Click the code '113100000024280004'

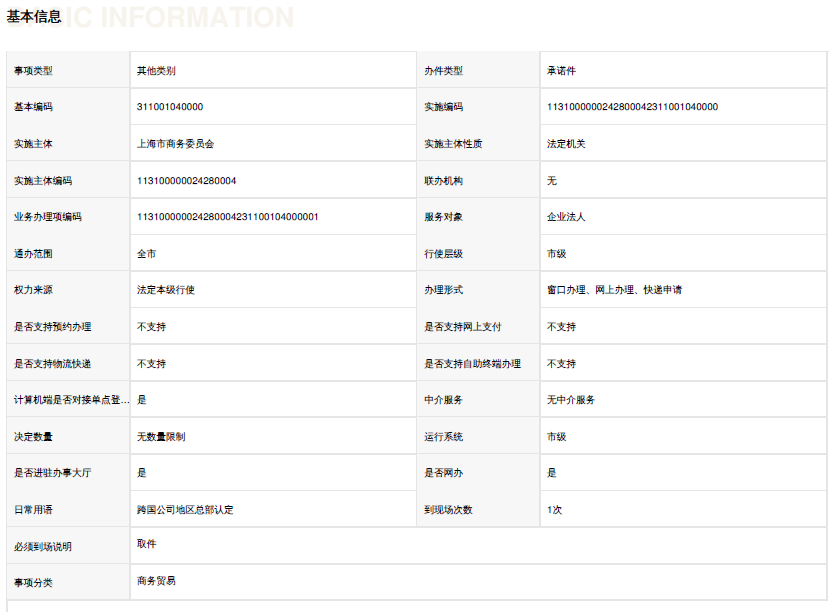[186, 181]
